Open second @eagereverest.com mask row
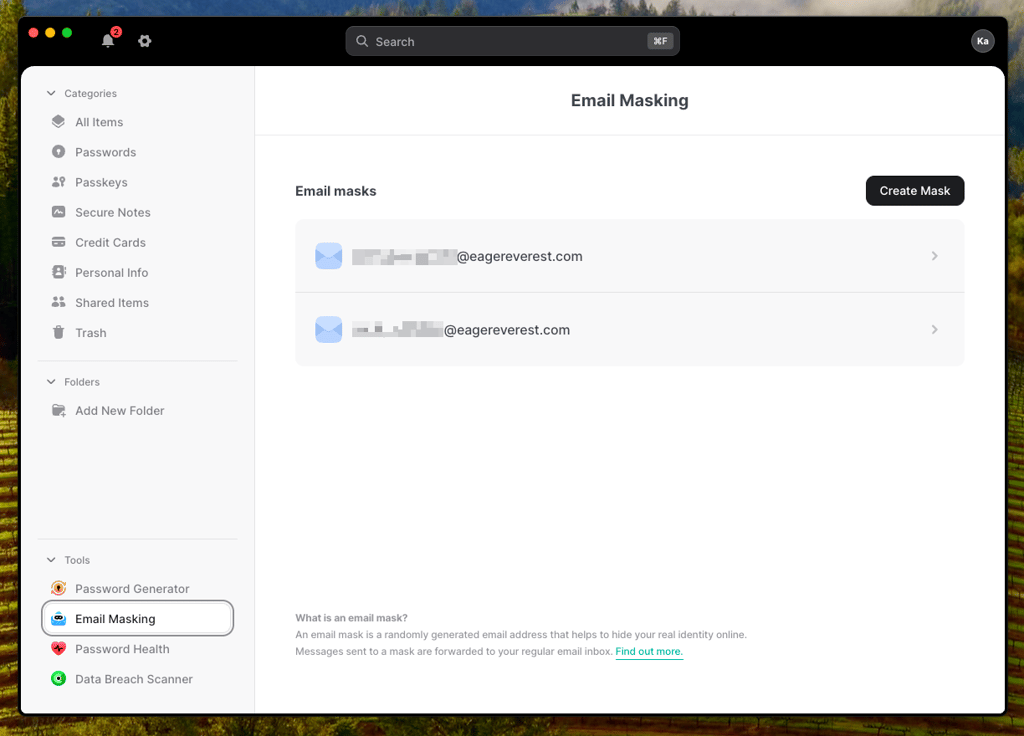The height and width of the screenshot is (736, 1024). point(630,330)
